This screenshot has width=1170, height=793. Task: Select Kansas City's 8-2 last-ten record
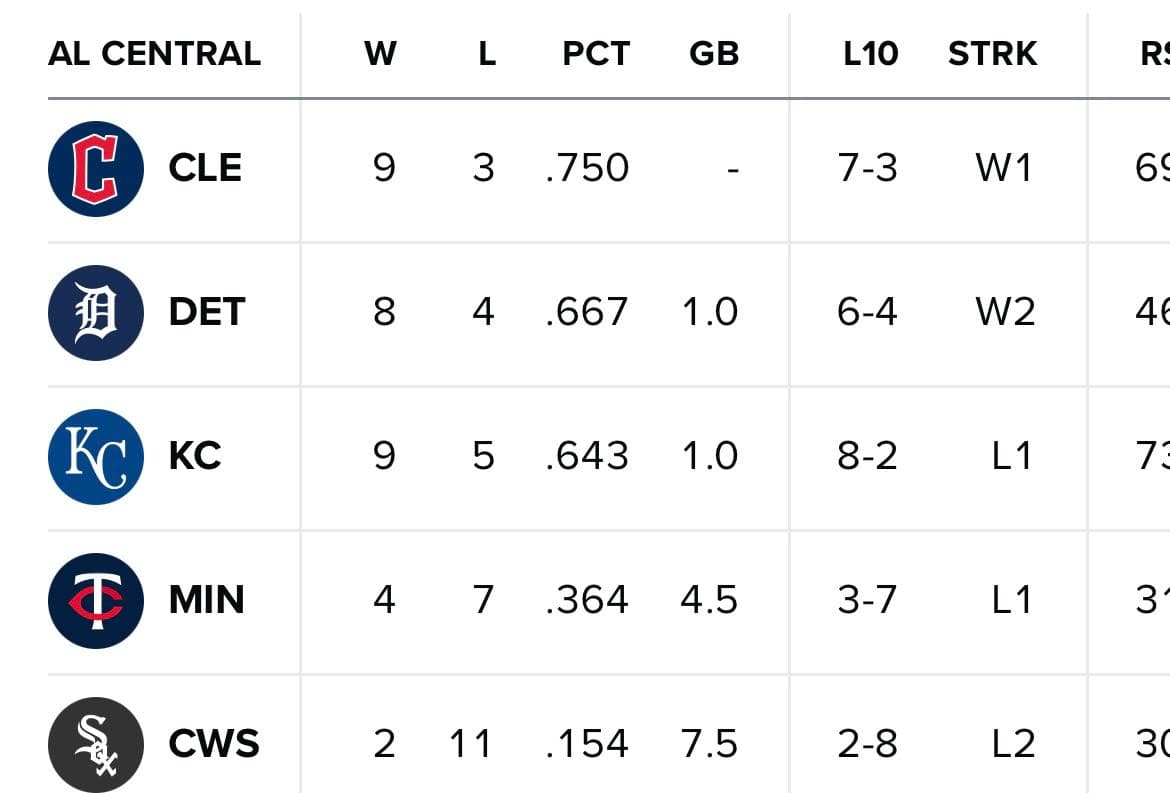867,456
